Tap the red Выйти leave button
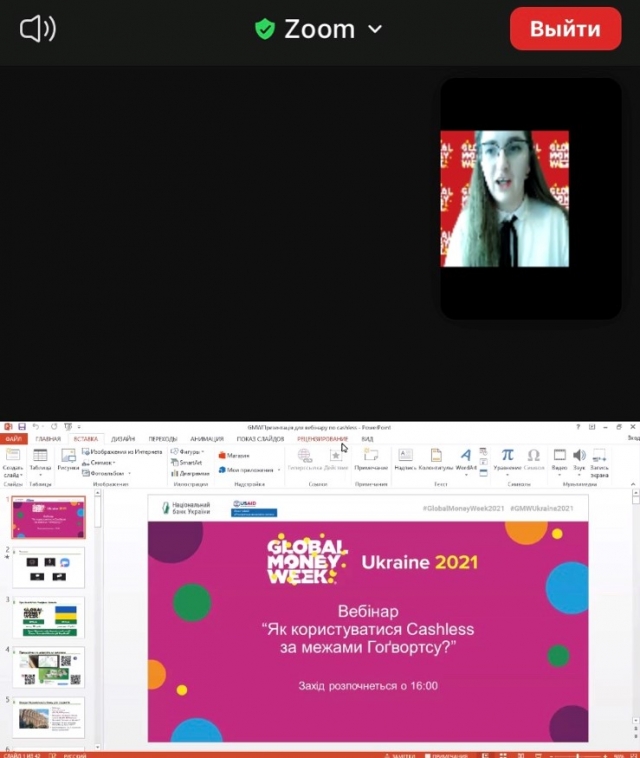The width and height of the screenshot is (640, 758). 565,29
